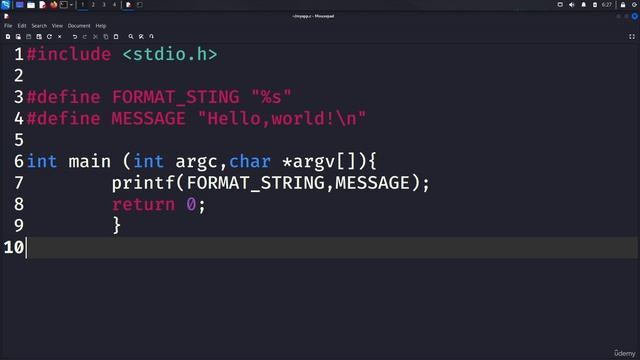Viewport: 640px width, 360px height.
Task: Open the Help menu
Action: 101,26
